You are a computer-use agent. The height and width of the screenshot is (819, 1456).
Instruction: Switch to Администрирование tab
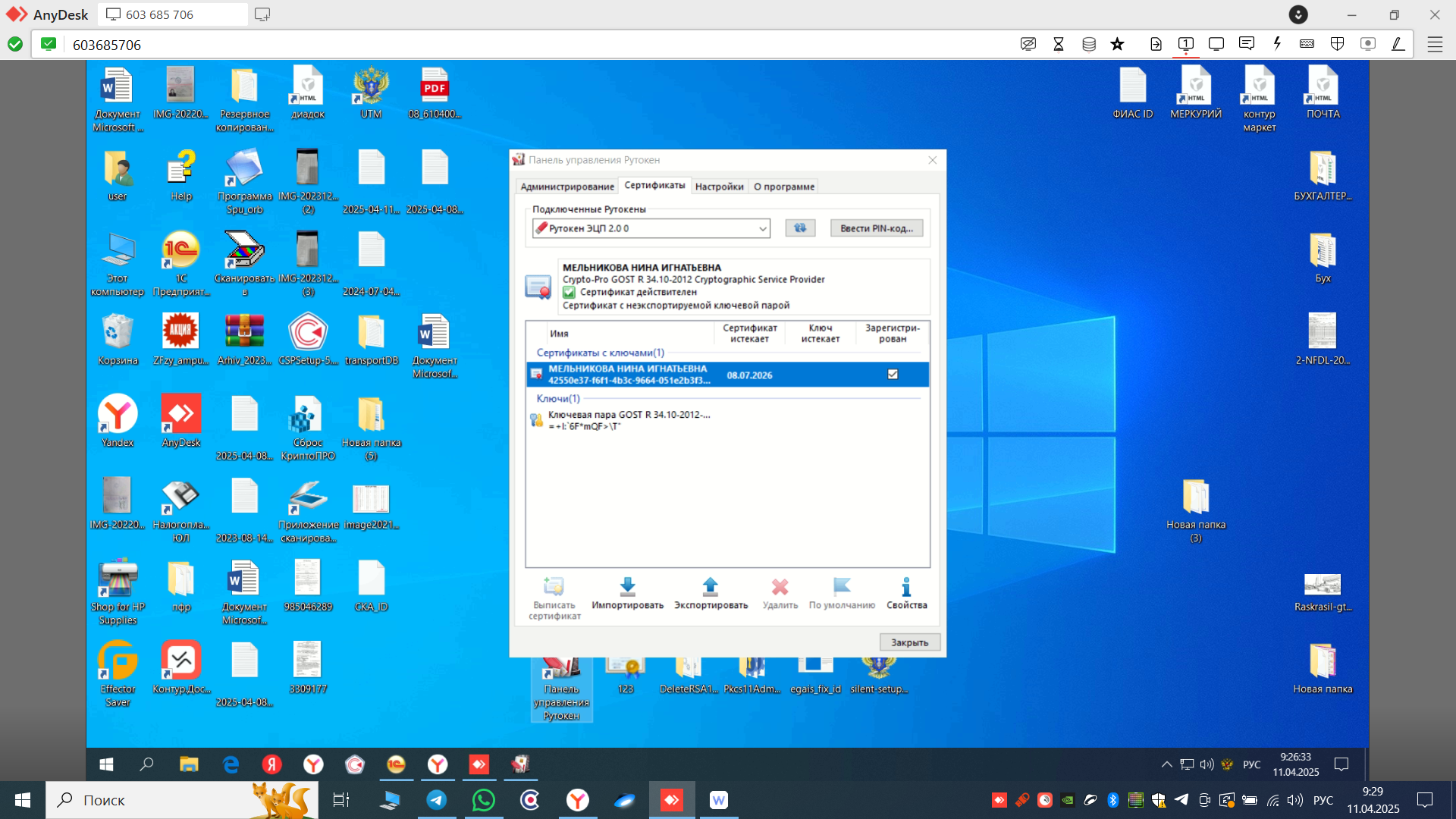click(567, 187)
